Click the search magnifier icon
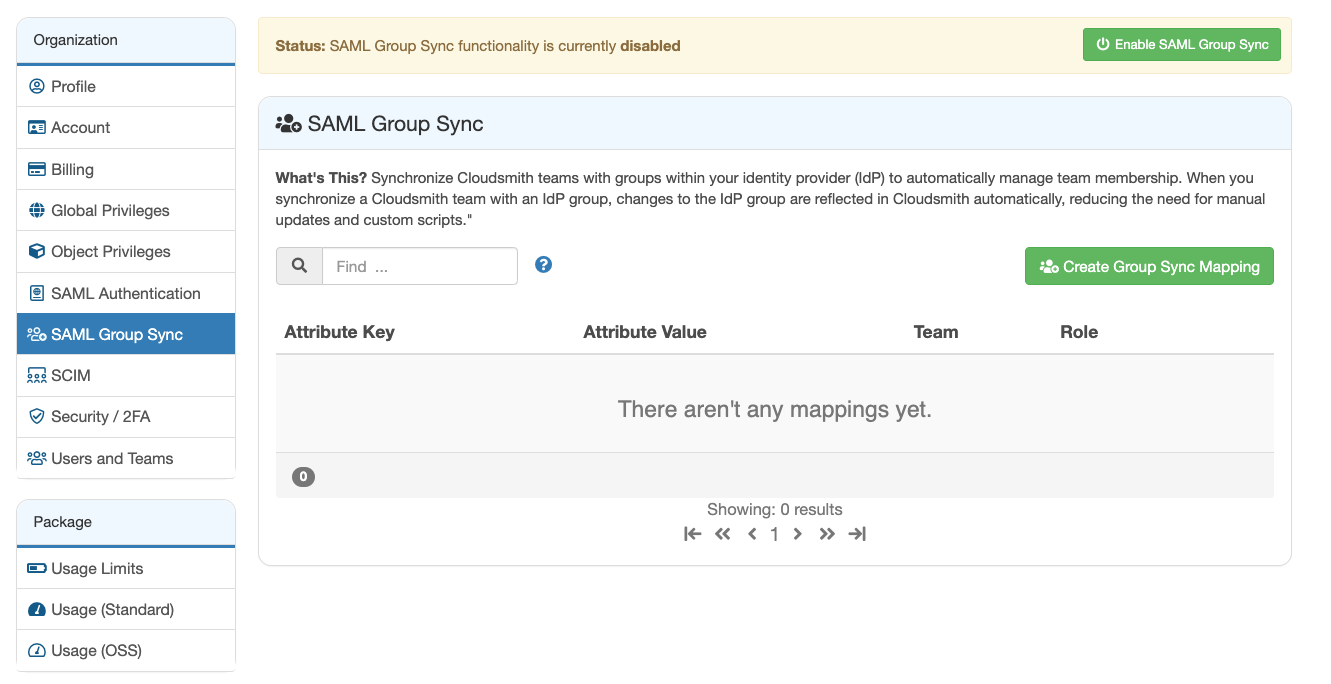 pos(299,266)
